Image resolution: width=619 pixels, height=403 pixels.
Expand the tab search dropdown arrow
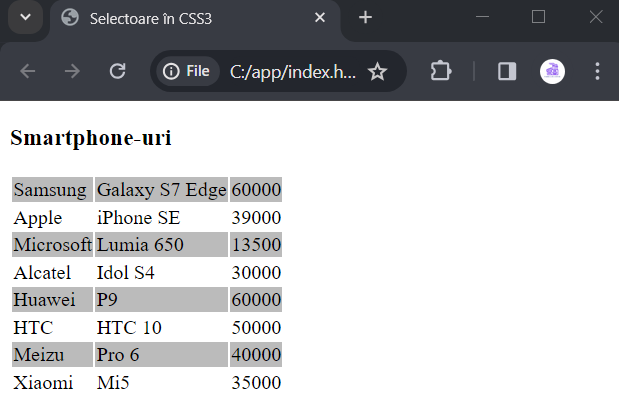click(26, 17)
